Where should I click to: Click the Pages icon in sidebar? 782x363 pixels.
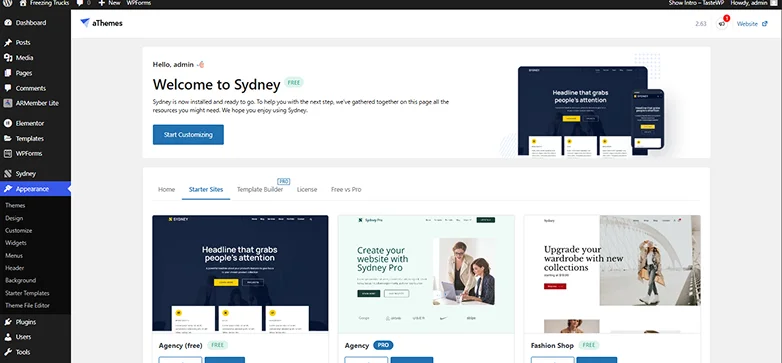point(8,73)
